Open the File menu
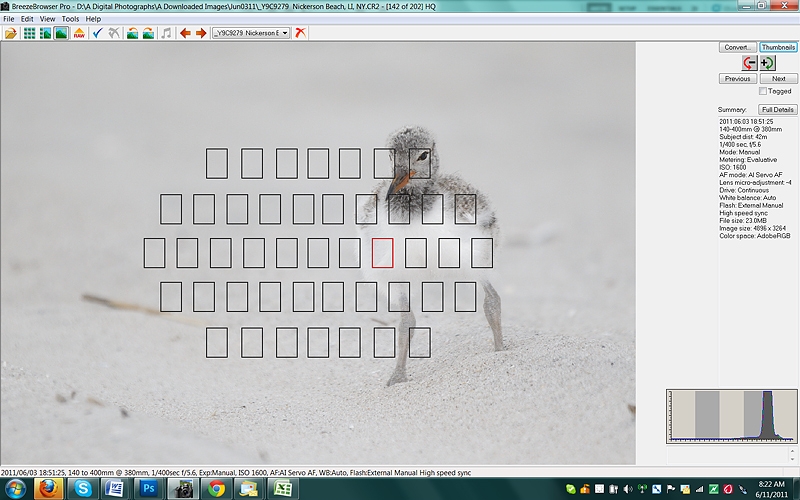The width and height of the screenshot is (800, 500). 9,19
